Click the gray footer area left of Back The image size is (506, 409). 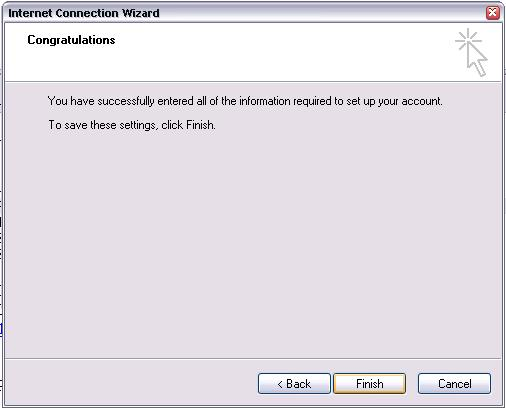[132, 384]
